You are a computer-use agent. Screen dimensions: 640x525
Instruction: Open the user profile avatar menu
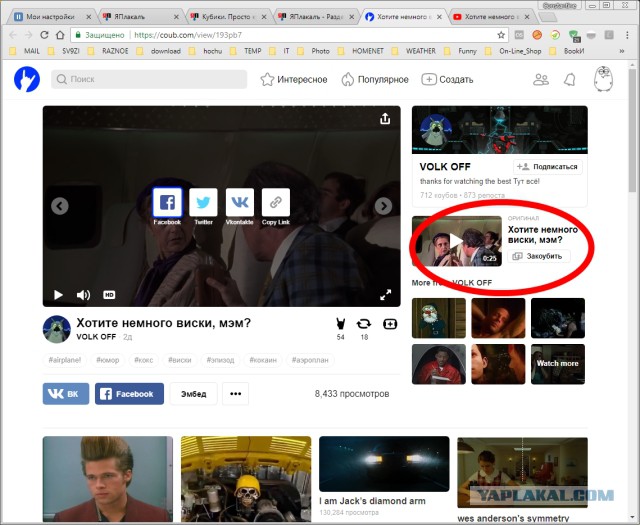click(603, 79)
